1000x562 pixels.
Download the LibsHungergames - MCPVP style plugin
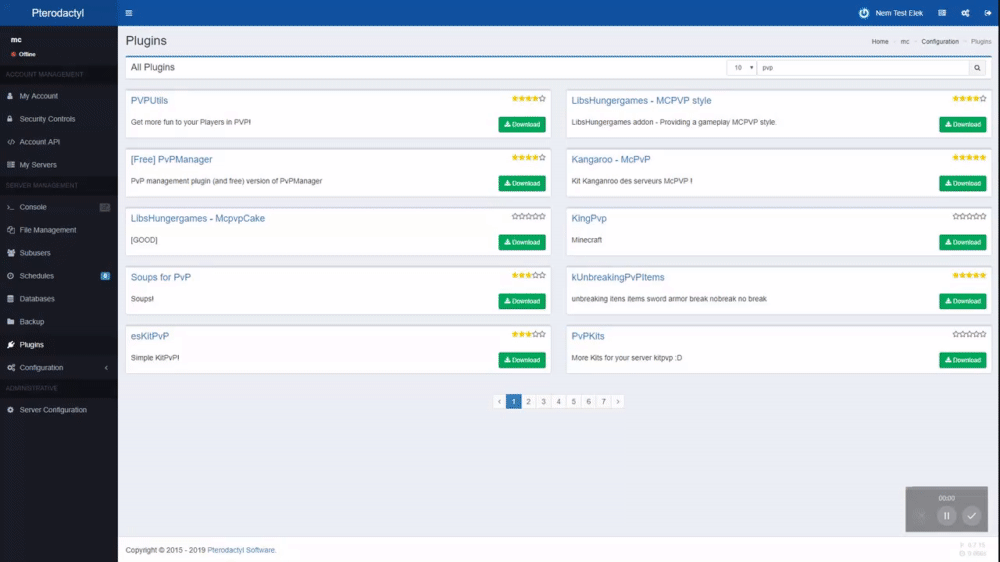click(962, 124)
